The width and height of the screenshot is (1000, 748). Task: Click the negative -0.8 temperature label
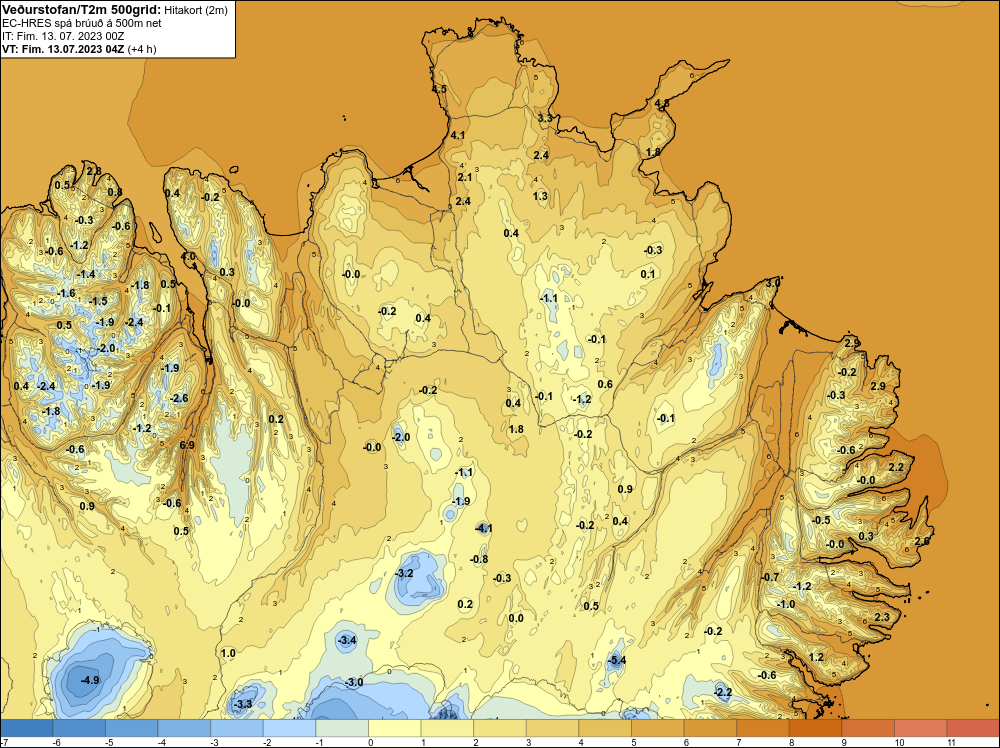[479, 559]
